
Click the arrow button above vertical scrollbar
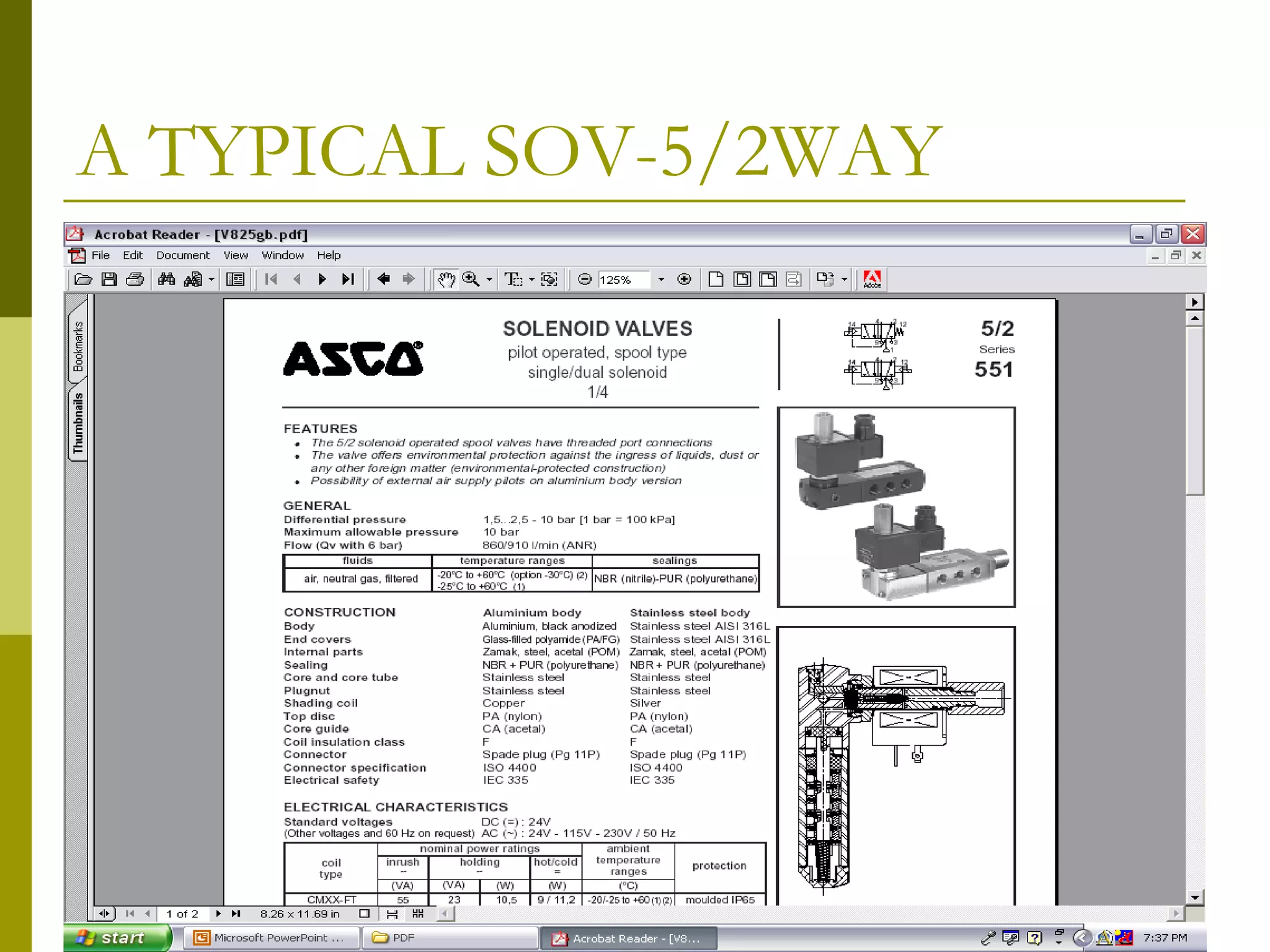1195,302
